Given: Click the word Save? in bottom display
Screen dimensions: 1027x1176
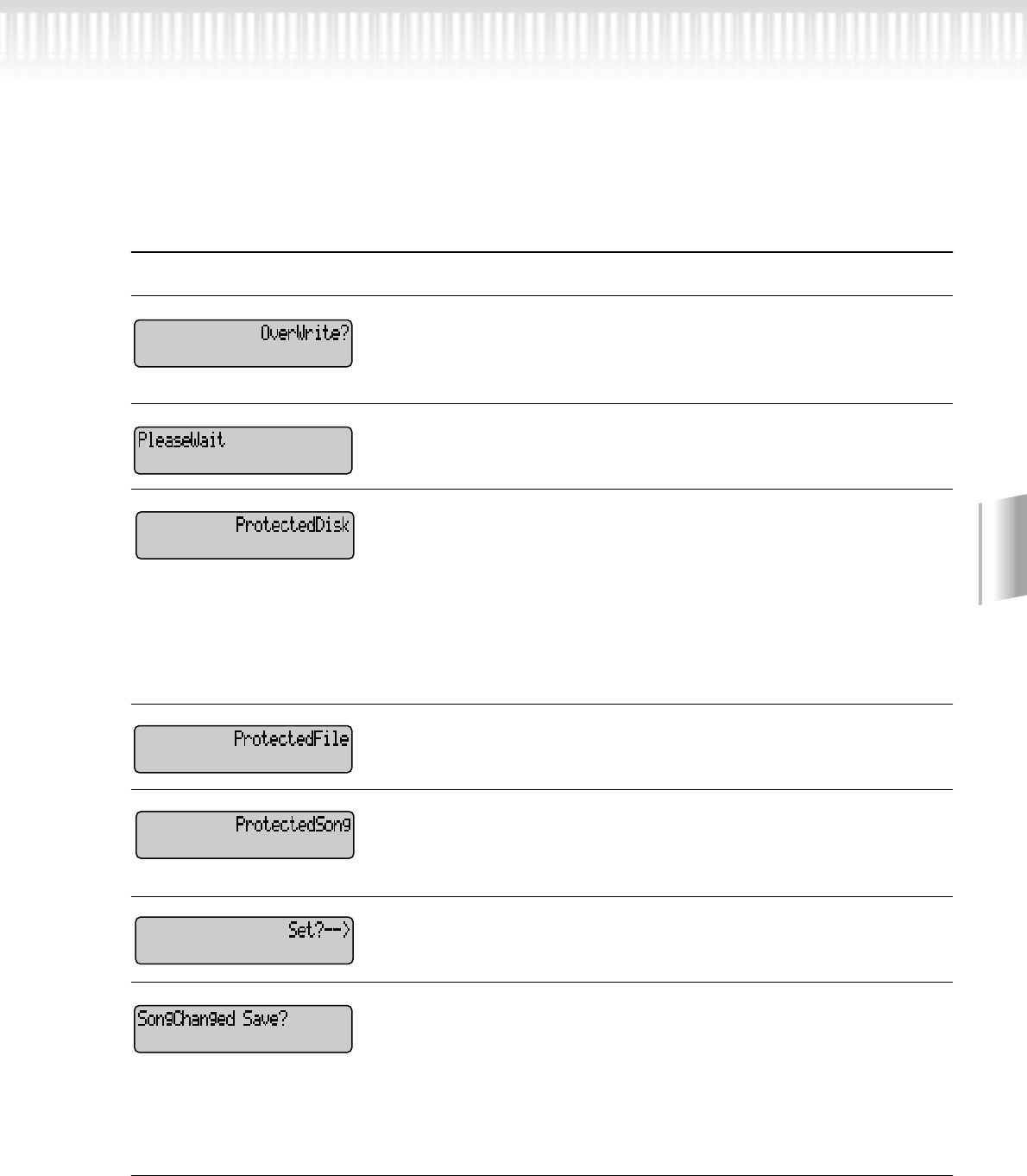Looking at the screenshot, I should point(265,1019).
